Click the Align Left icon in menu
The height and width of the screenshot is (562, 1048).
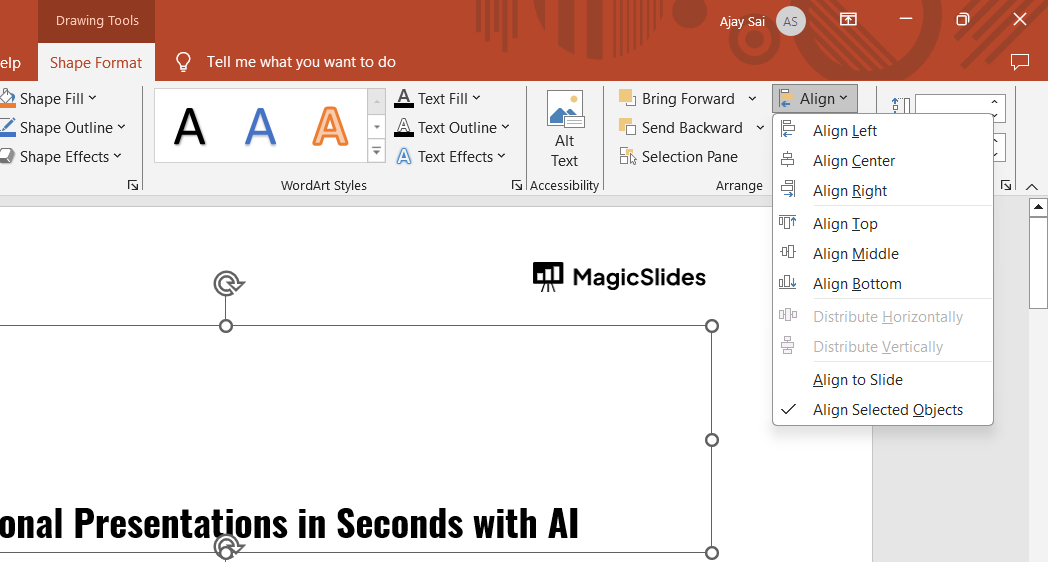[x=788, y=130]
